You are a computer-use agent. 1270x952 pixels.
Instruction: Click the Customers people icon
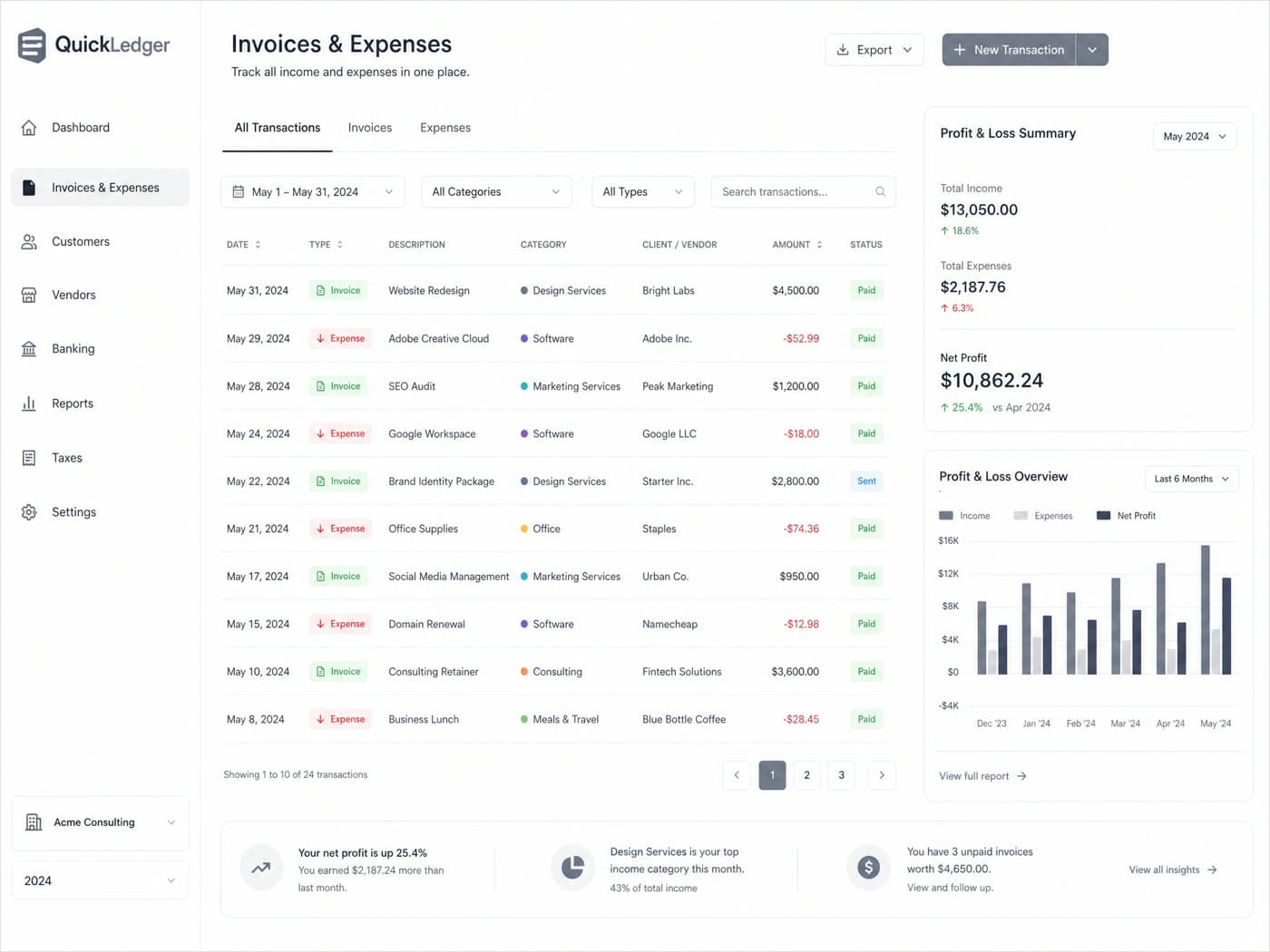[x=29, y=242]
